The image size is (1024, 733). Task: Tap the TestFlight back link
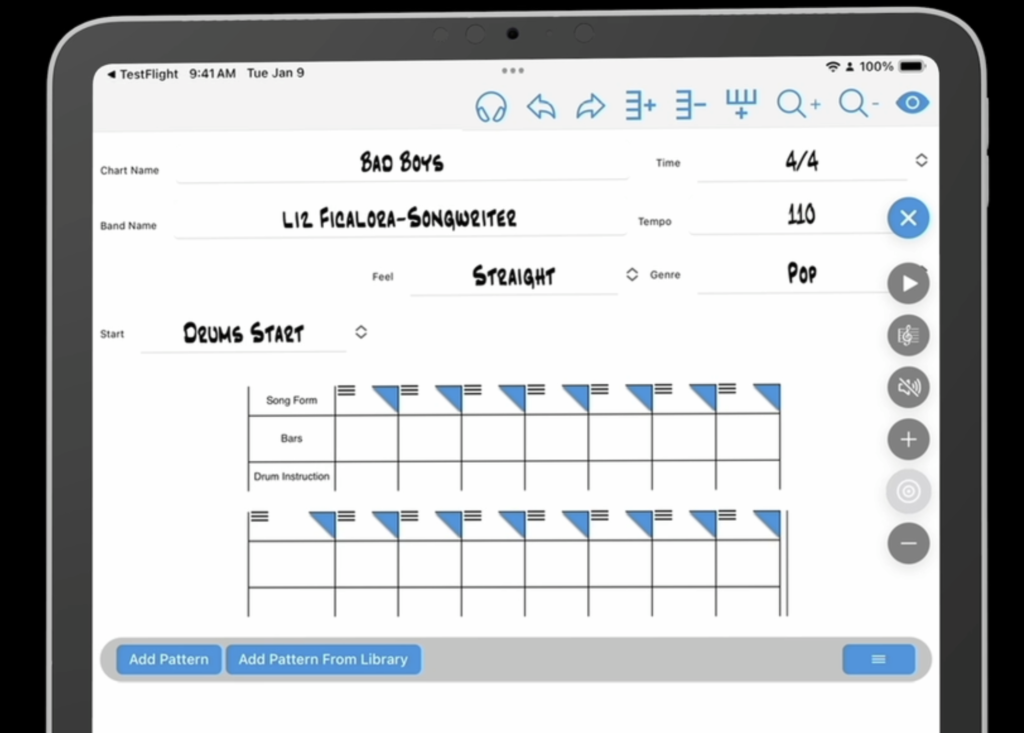(x=142, y=73)
